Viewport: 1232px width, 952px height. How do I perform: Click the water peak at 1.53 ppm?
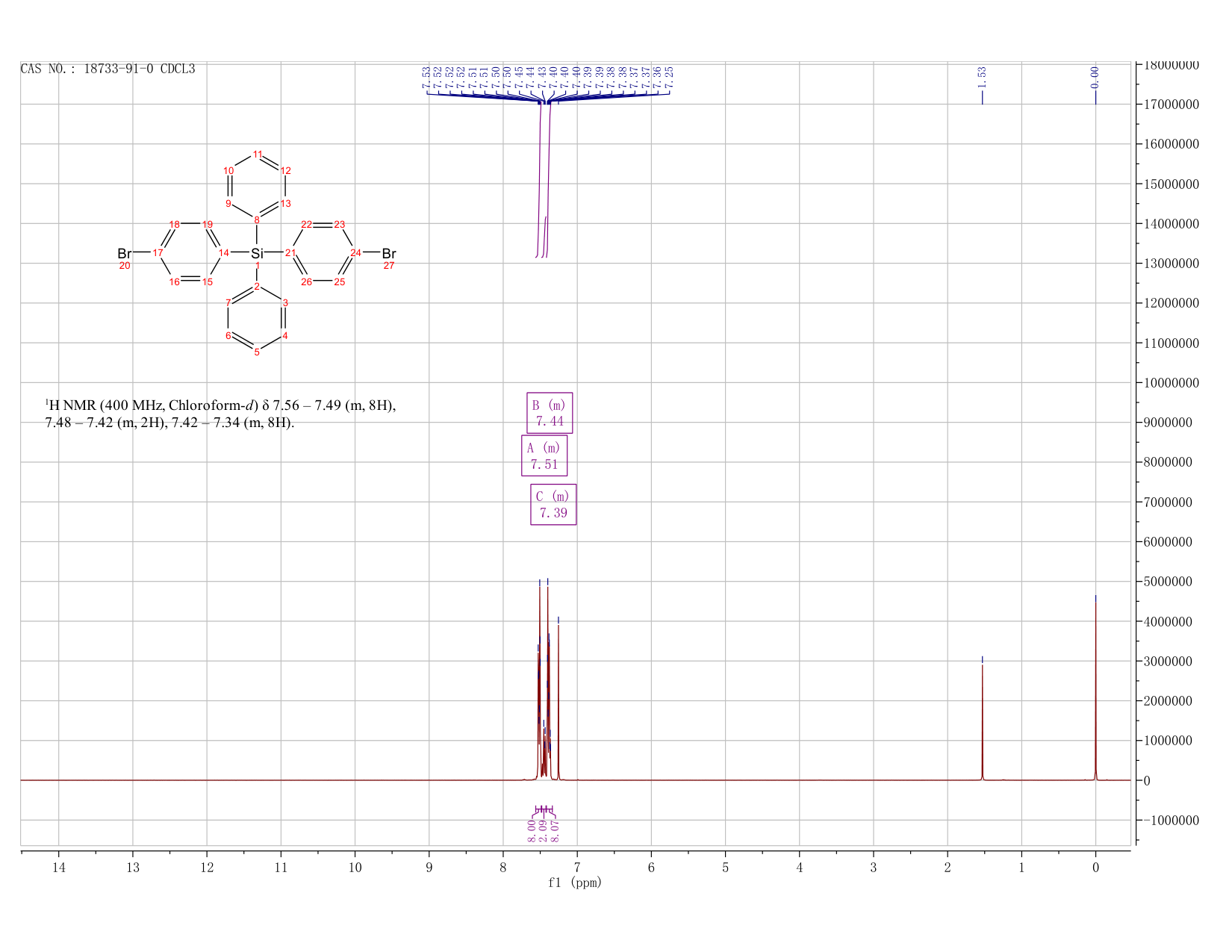(x=982, y=722)
